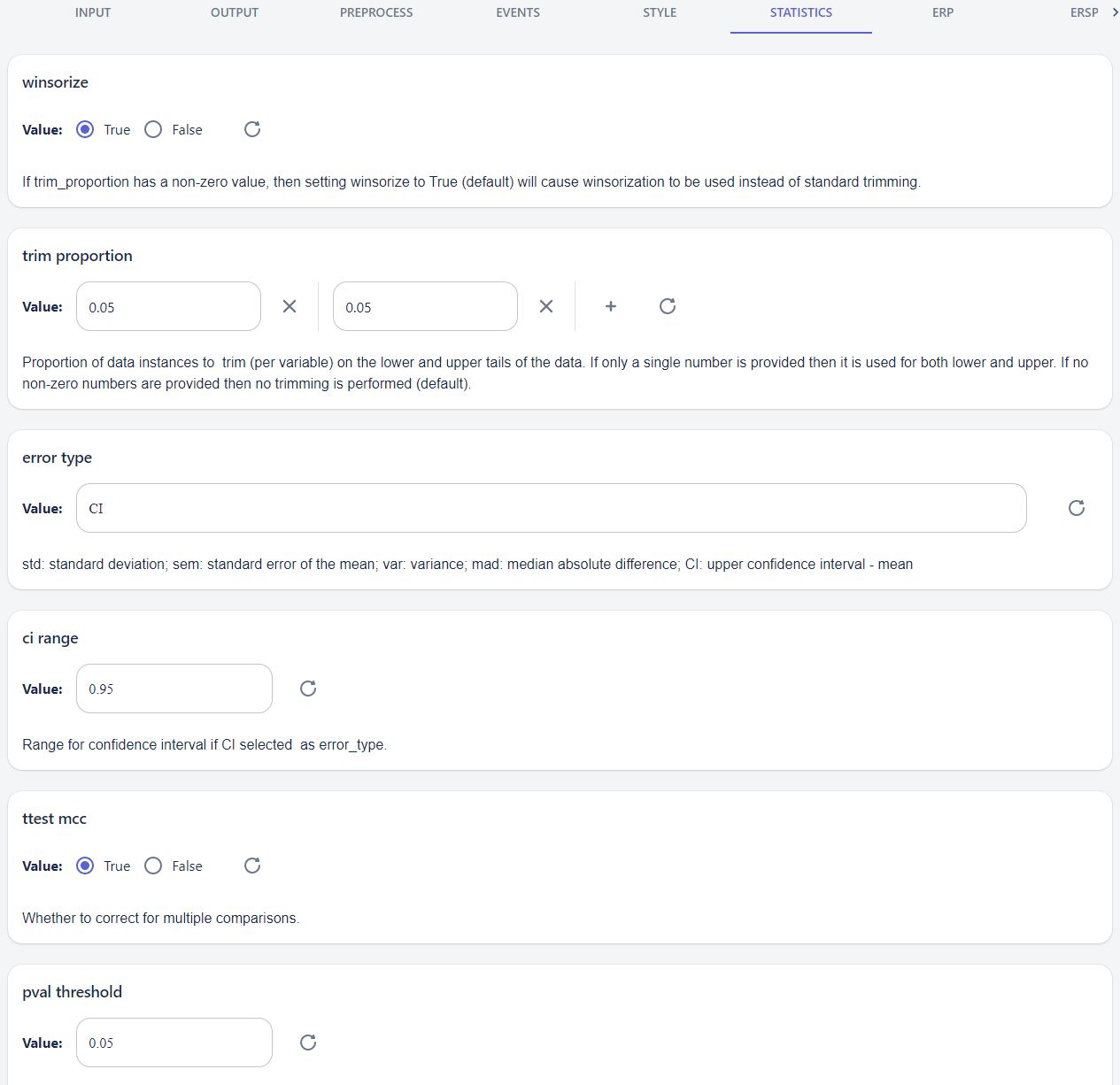
Task: Open the ERP tab
Action: pyautogui.click(x=943, y=12)
